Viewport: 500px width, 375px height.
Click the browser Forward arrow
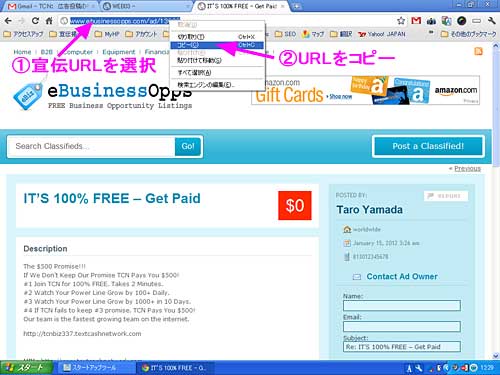point(22,21)
